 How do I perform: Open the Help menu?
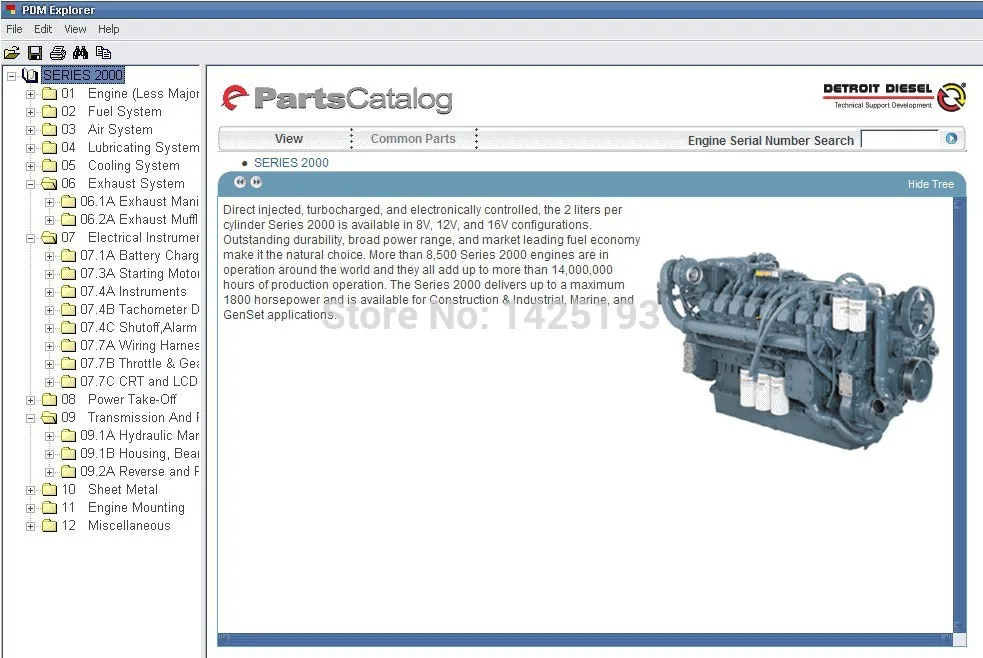click(x=108, y=29)
